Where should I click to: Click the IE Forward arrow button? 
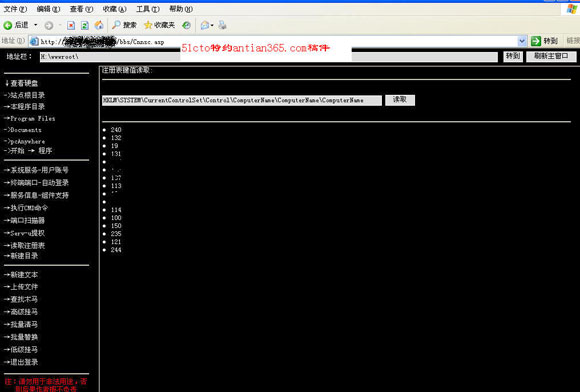[x=48, y=25]
